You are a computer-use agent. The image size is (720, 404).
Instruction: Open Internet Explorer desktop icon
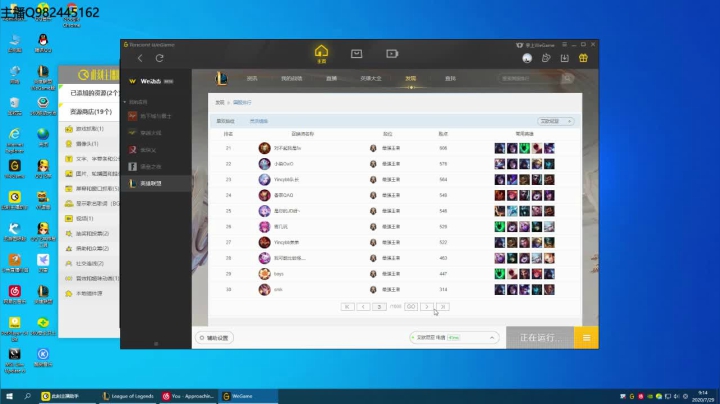click(15, 138)
